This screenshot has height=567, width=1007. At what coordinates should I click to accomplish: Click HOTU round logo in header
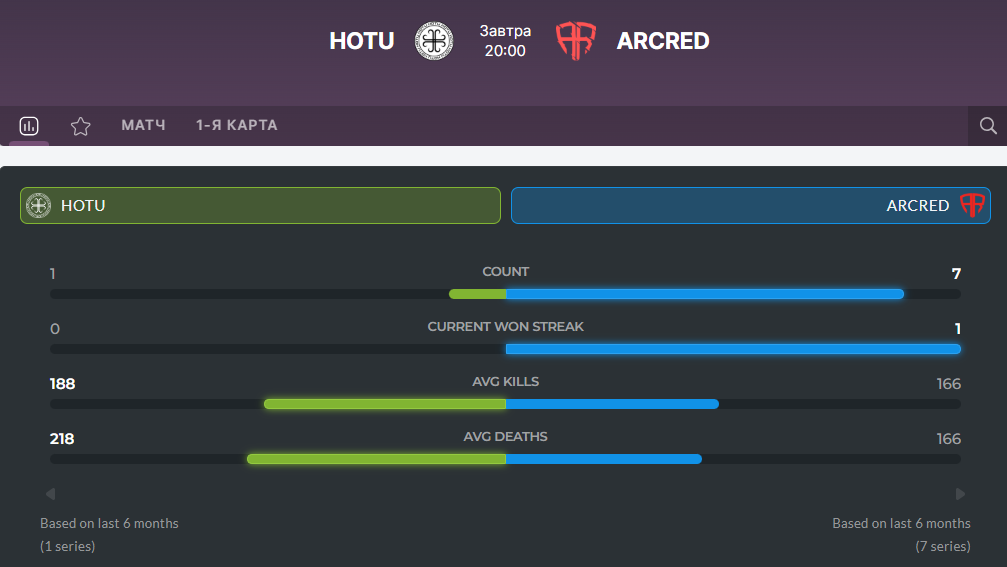[x=434, y=40]
